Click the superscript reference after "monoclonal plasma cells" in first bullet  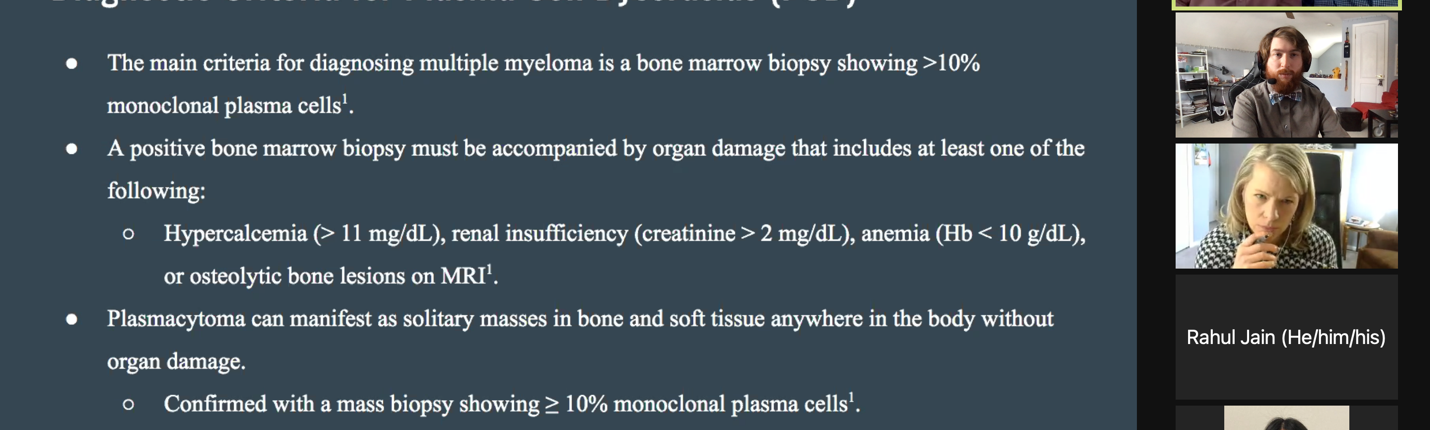click(346, 99)
